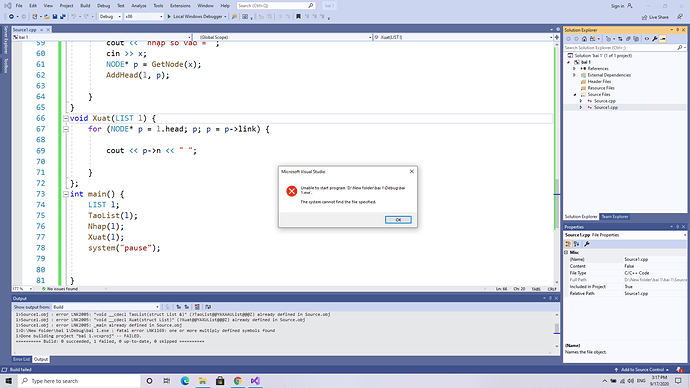
Task: Open the Project menu
Action: click(x=66, y=6)
